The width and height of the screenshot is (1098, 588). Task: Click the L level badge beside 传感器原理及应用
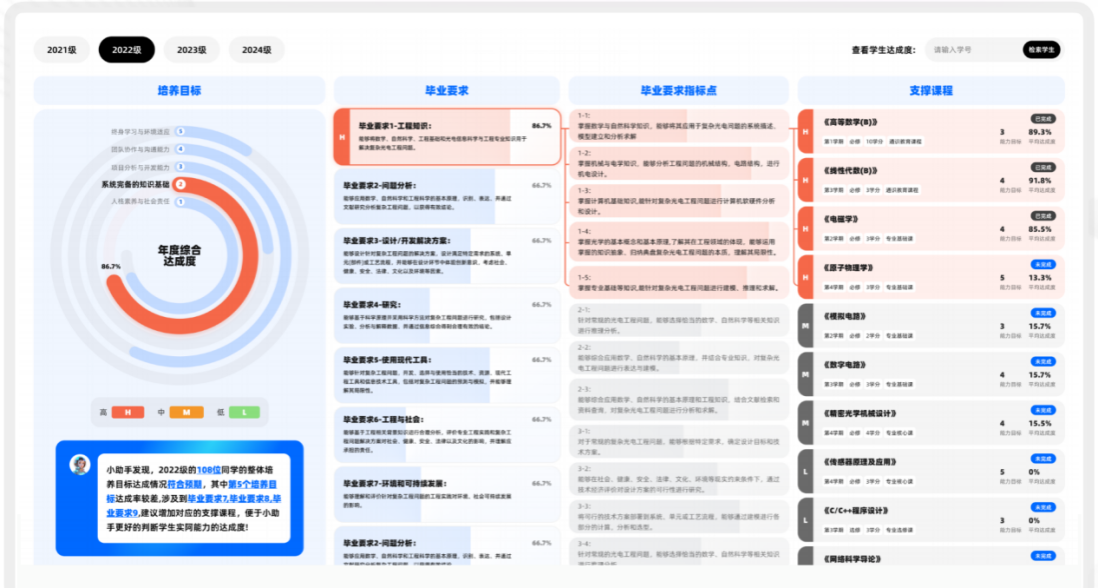coord(806,471)
